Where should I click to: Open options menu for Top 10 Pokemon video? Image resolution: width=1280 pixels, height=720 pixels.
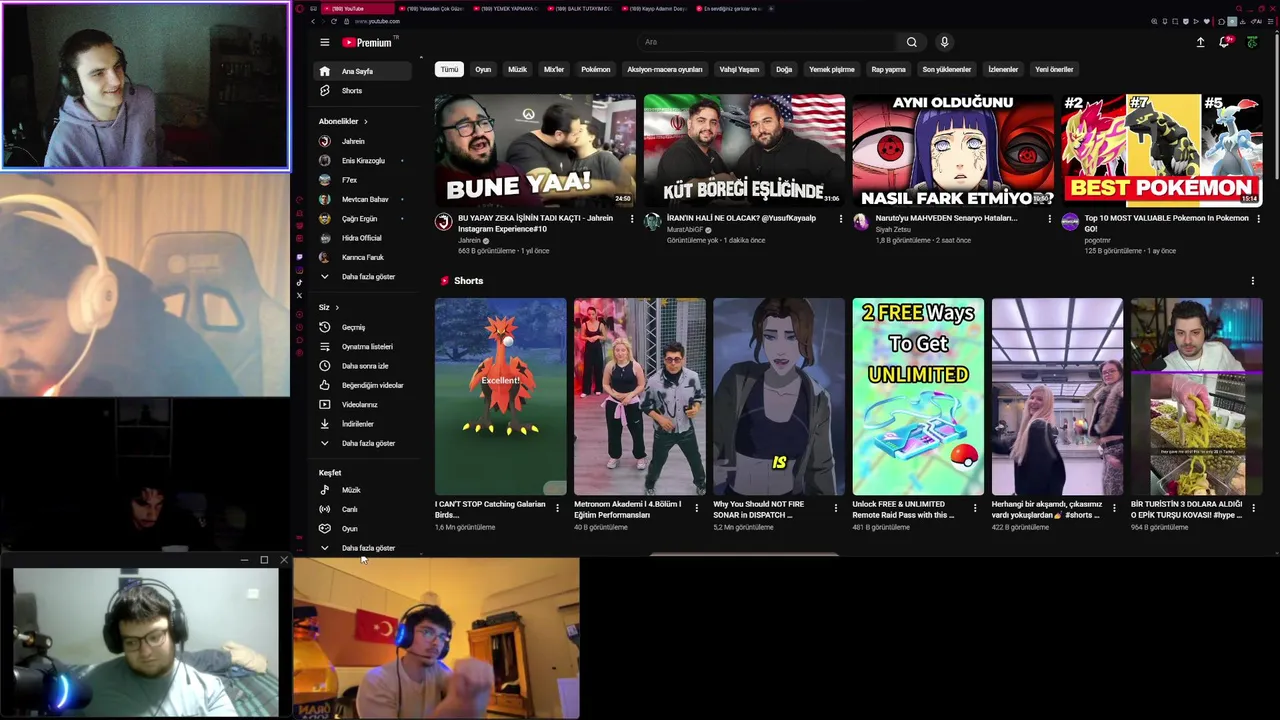[1258, 219]
